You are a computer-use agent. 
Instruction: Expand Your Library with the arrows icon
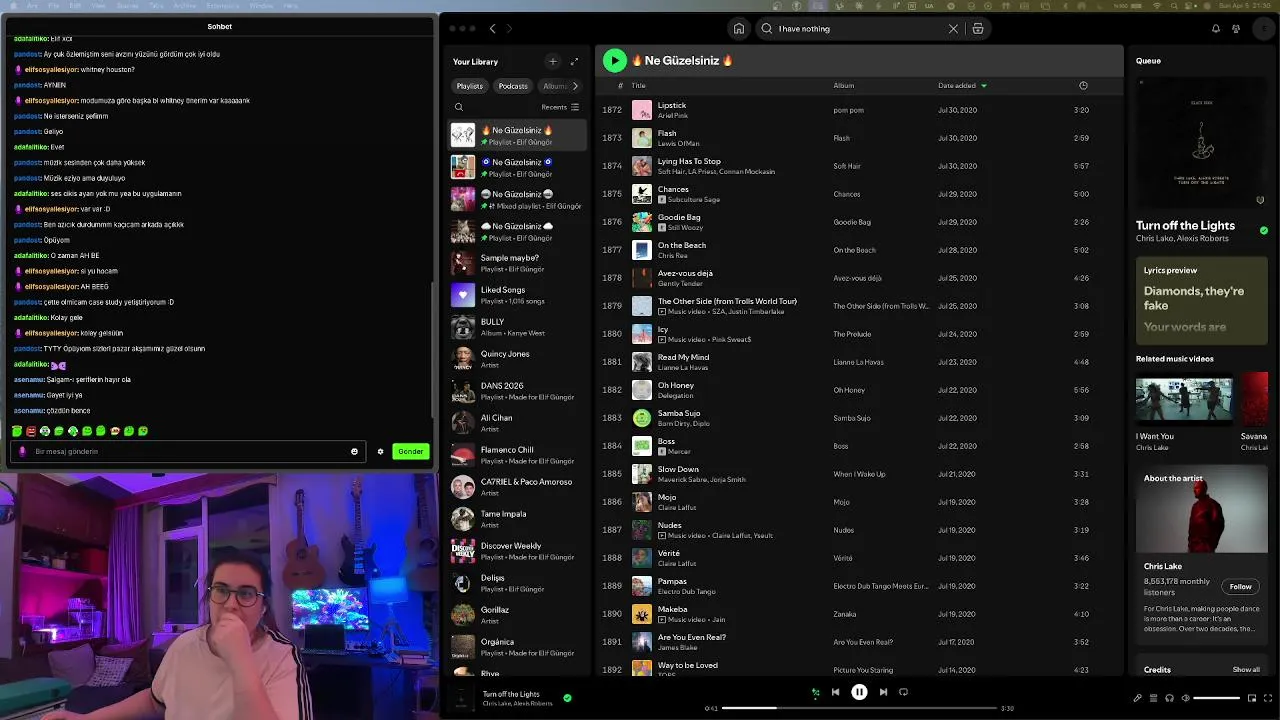click(574, 62)
